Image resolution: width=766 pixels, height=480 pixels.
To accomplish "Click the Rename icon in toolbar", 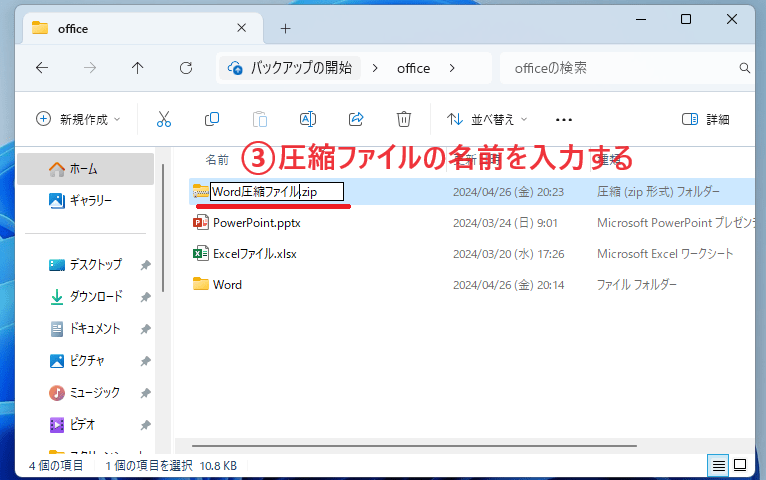I will 308,119.
